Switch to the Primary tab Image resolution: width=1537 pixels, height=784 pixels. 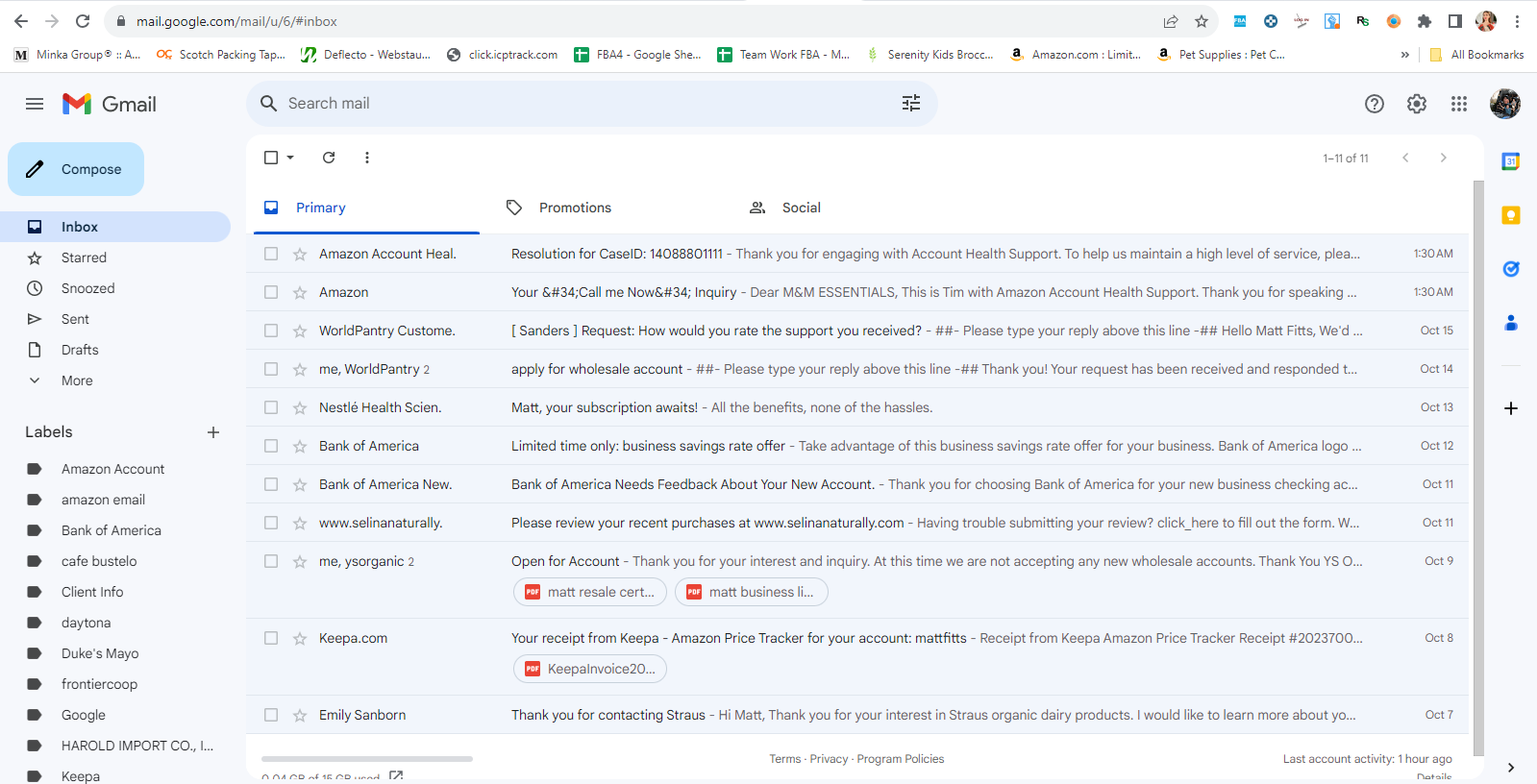pyautogui.click(x=366, y=208)
